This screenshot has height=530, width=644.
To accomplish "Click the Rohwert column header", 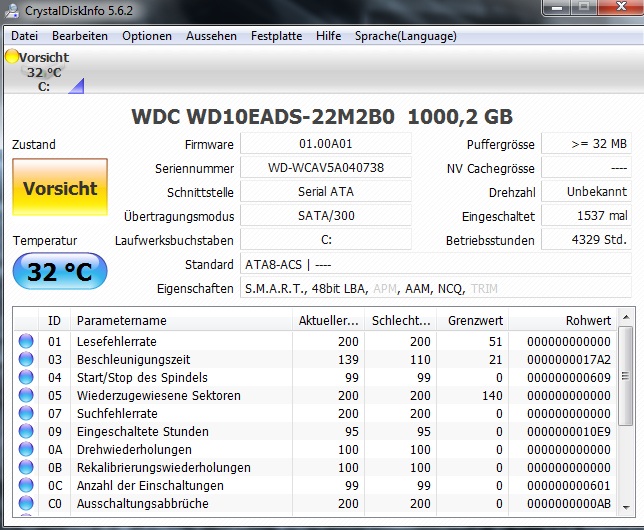I will 563,320.
